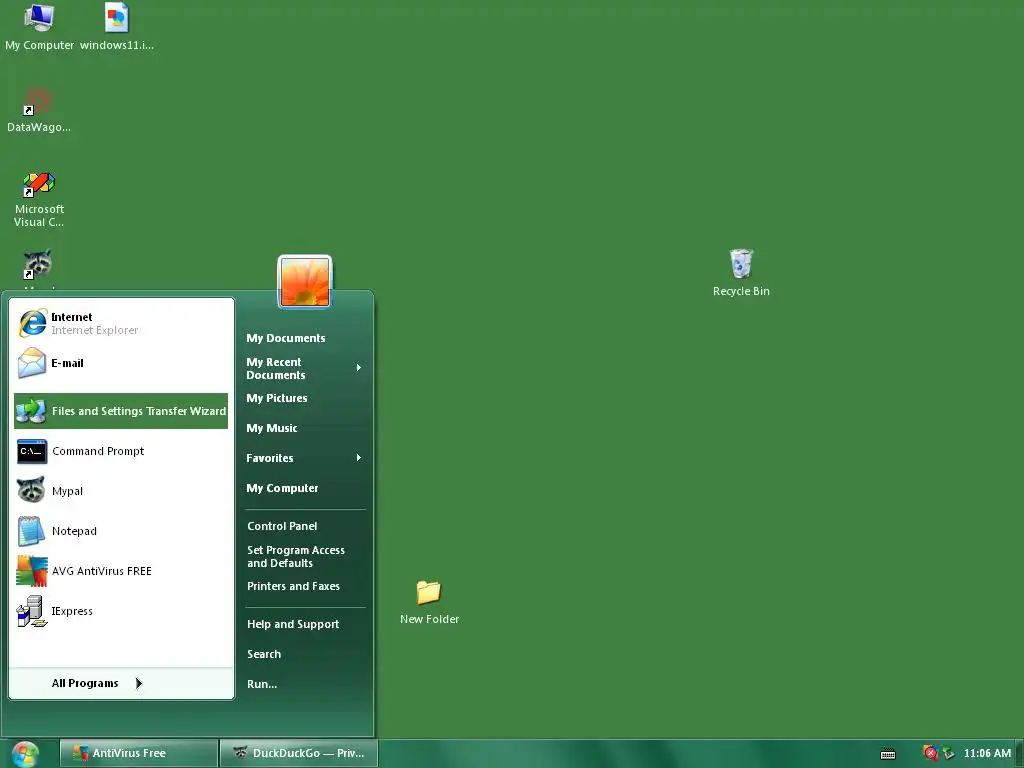Viewport: 1024px width, 768px height.
Task: Switch to DuckDuckGo taskbar window
Action: click(x=299, y=753)
